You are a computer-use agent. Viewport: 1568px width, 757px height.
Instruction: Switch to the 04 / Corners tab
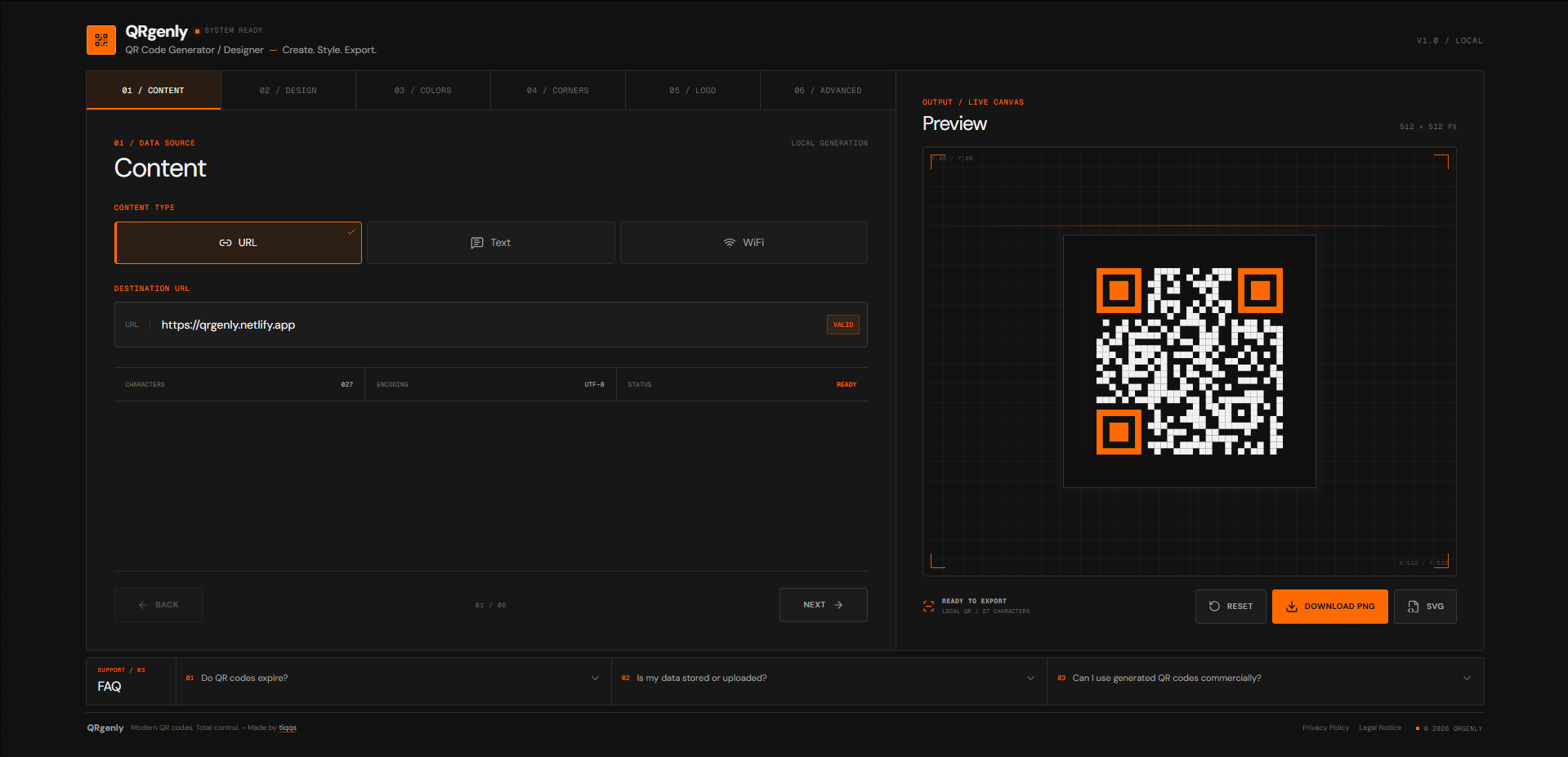pos(558,91)
